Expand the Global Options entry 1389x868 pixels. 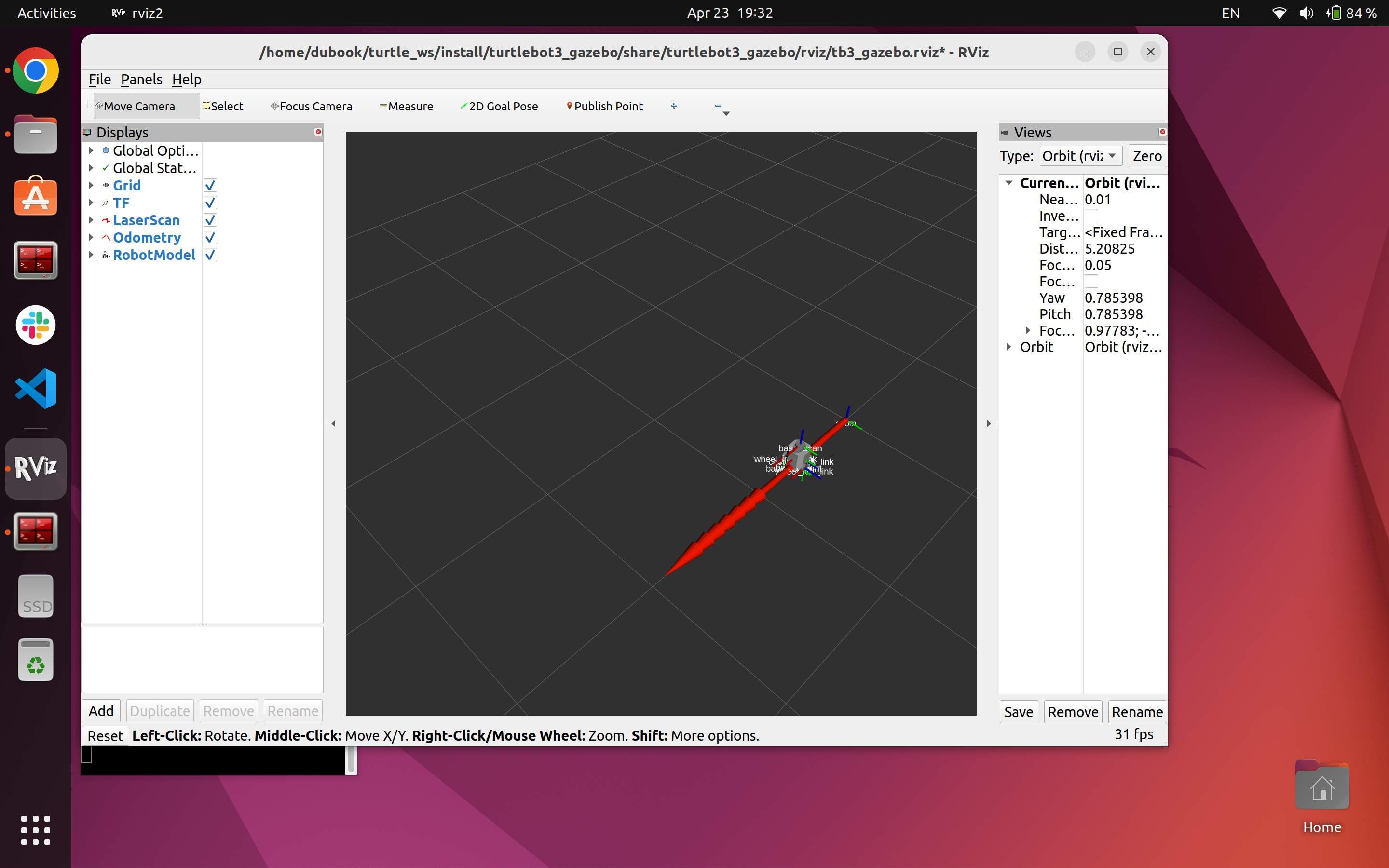pyautogui.click(x=91, y=150)
